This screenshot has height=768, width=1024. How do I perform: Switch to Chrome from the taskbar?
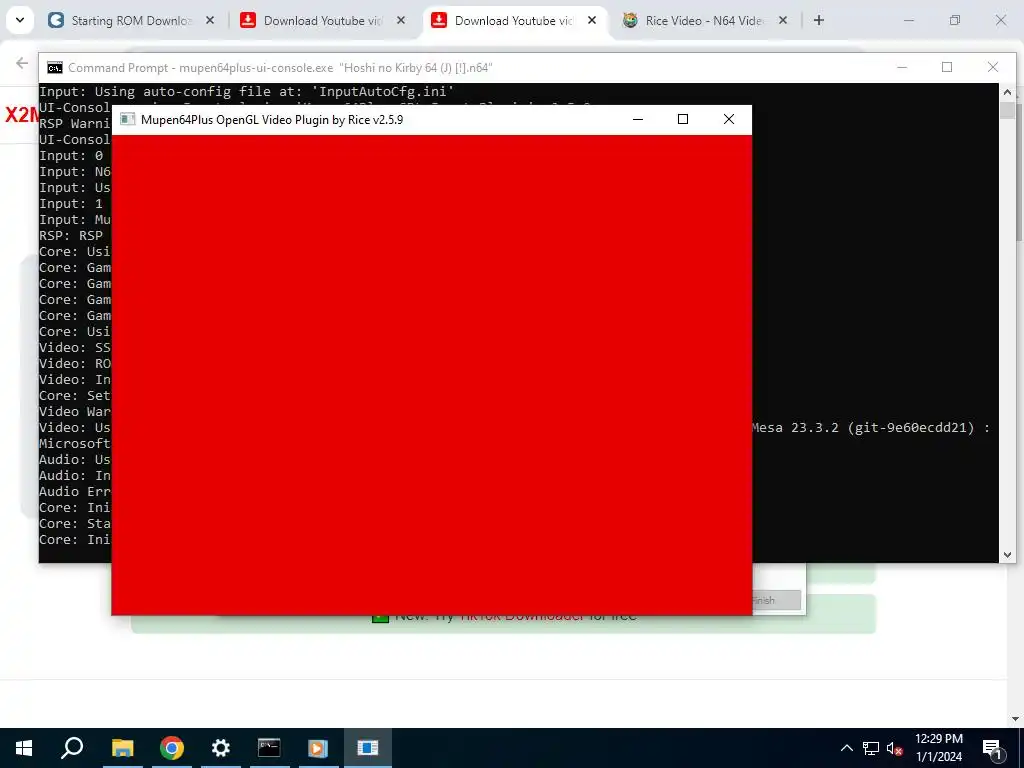click(172, 748)
